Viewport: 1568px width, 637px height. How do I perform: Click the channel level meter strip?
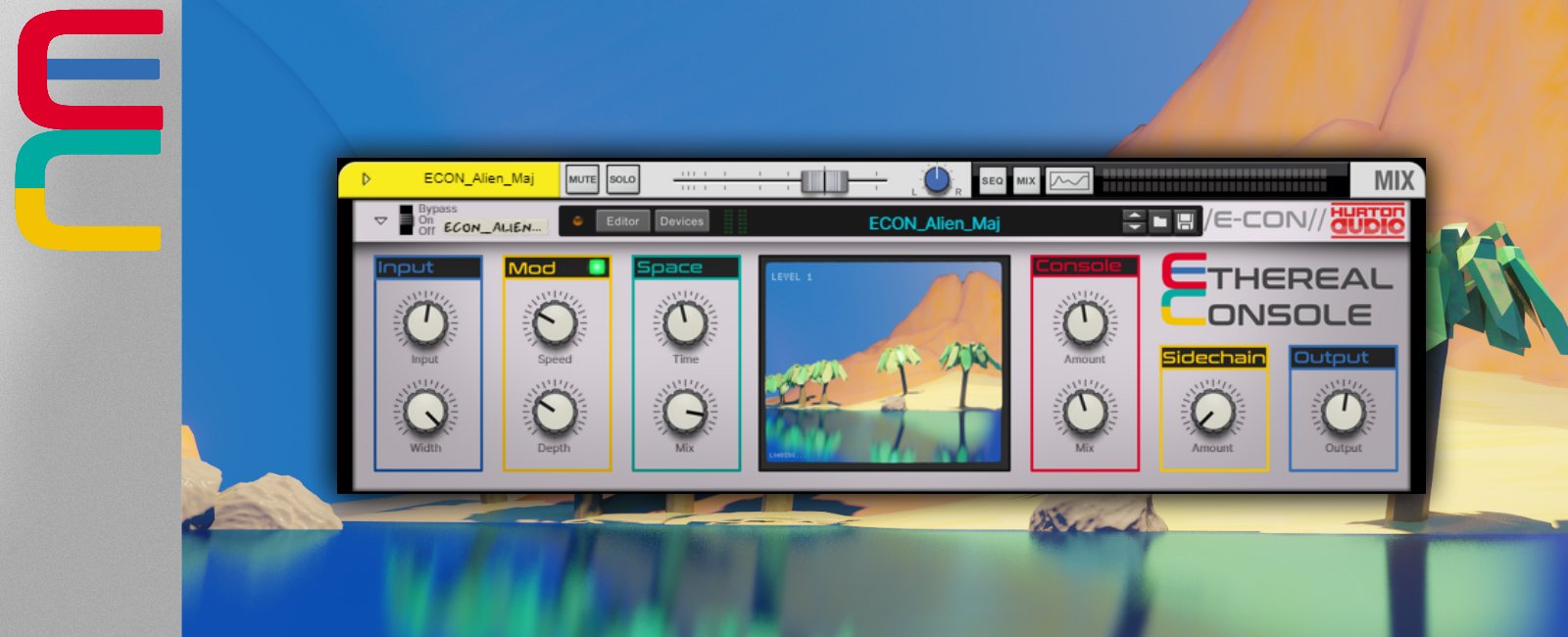[x=1214, y=180]
